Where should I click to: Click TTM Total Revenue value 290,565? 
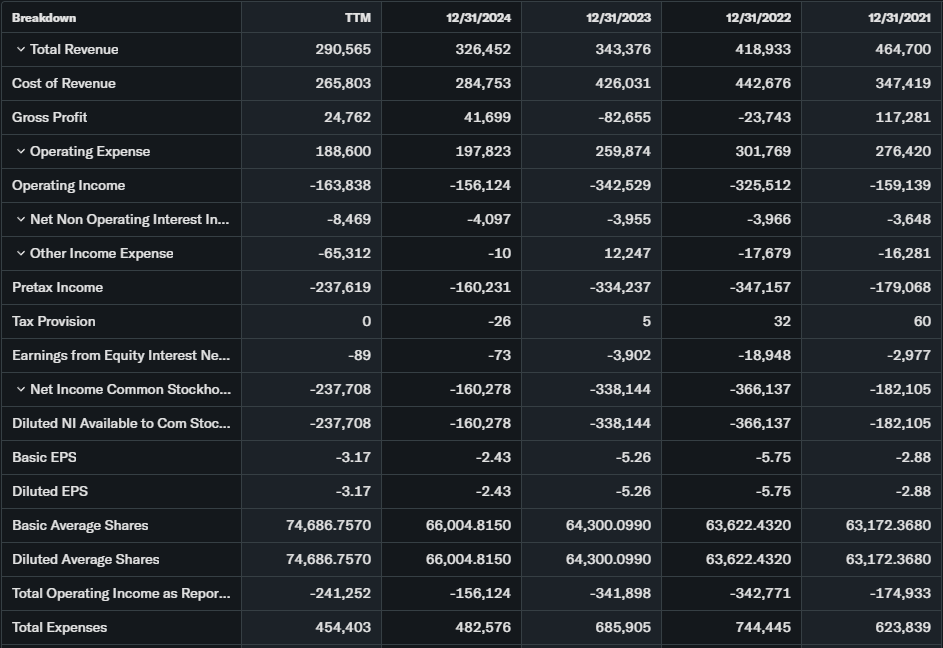343,50
